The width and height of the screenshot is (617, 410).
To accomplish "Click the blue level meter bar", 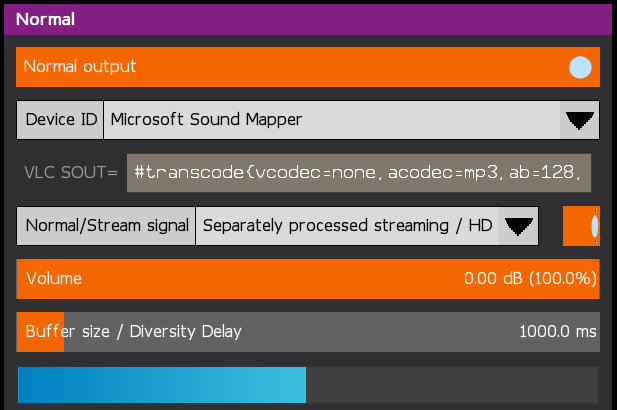I will point(160,385).
